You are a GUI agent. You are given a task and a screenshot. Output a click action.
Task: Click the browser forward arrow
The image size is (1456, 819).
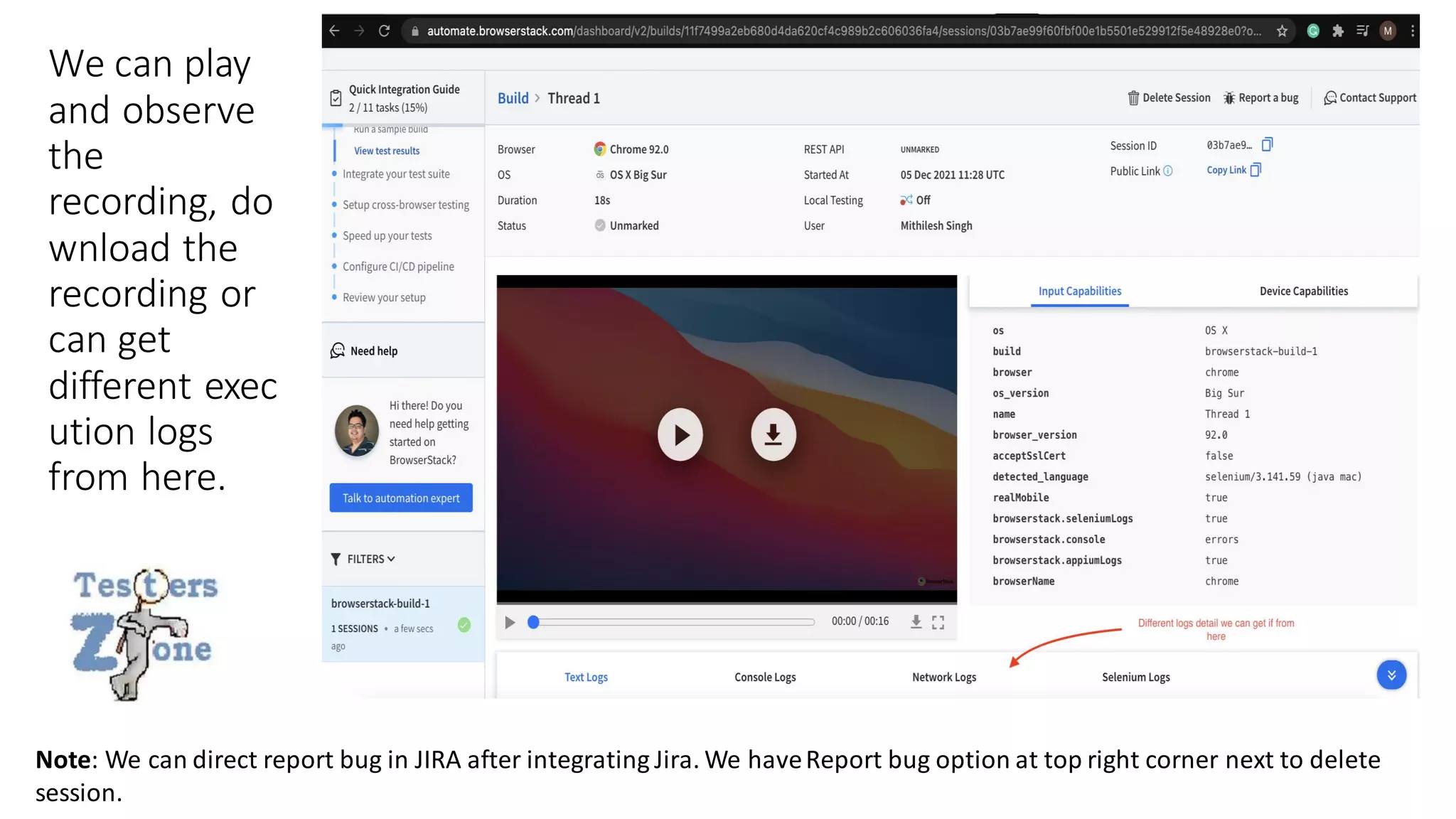click(359, 31)
